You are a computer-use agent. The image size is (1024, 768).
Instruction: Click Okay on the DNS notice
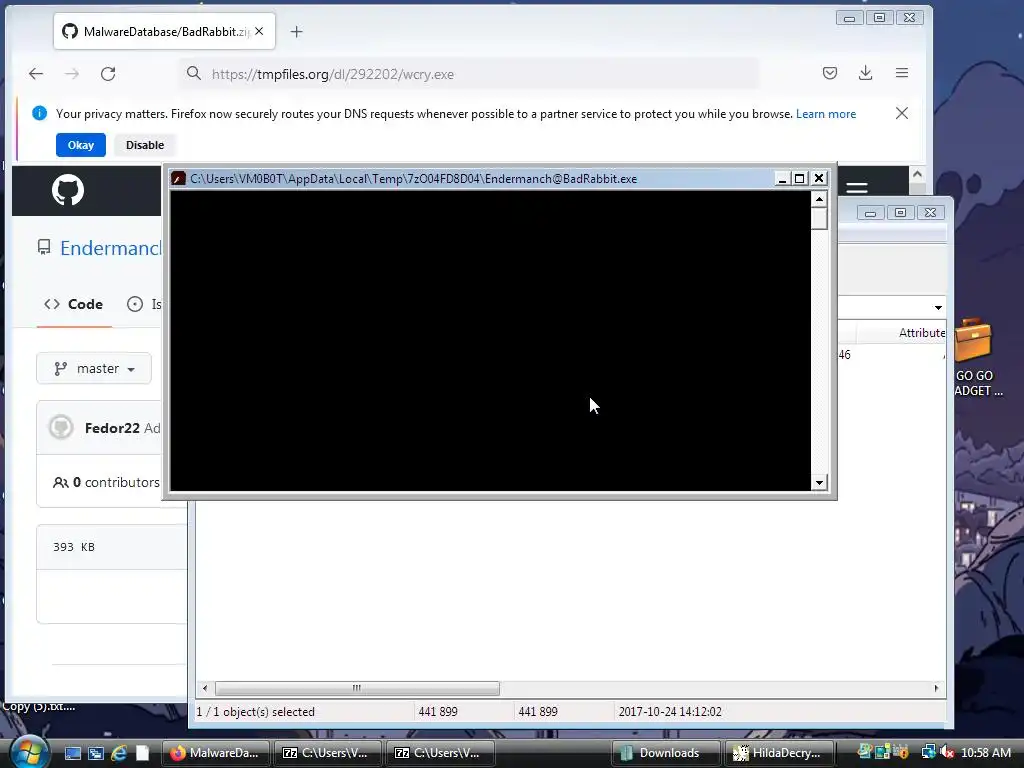(81, 145)
